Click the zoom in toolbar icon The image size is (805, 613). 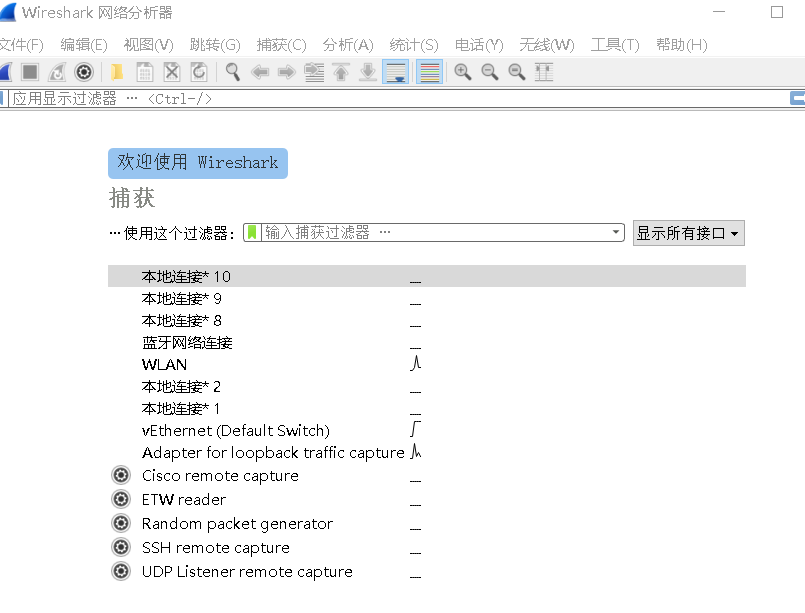tap(462, 72)
